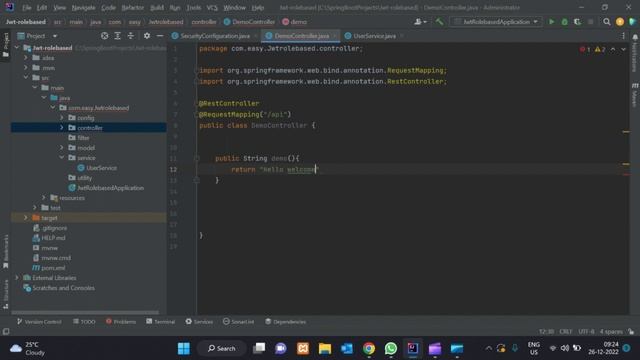Open the Windows Start menu
The width and height of the screenshot is (640, 360).
click(184, 349)
